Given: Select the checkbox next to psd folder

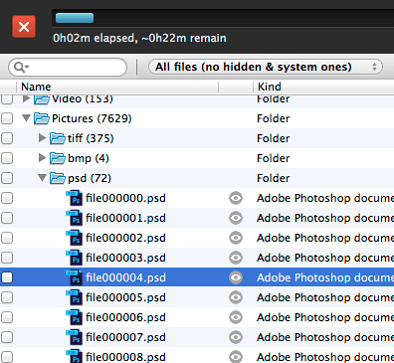Looking at the screenshot, I should (x=7, y=178).
